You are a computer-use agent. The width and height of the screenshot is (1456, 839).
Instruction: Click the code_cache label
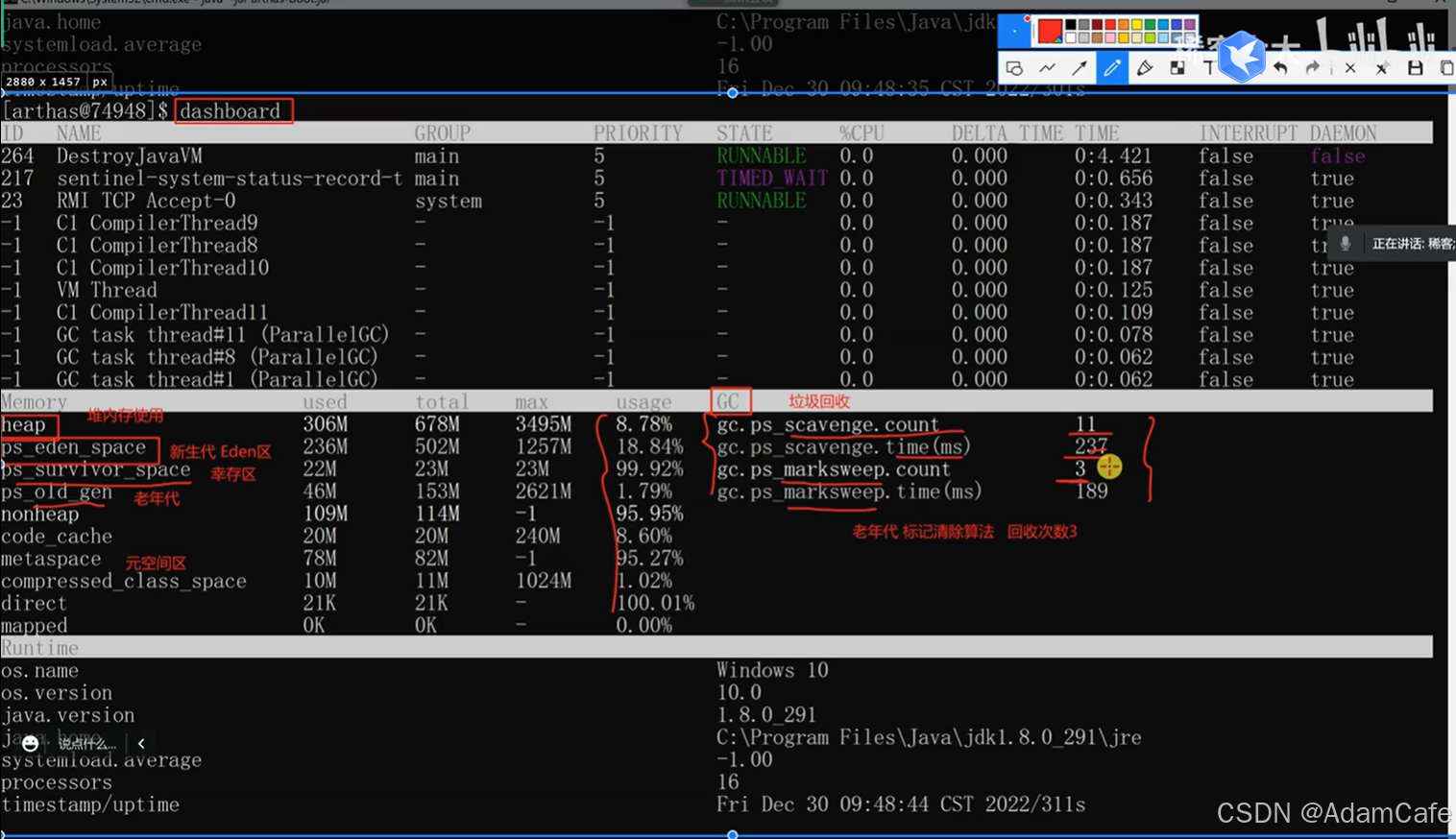(57, 537)
